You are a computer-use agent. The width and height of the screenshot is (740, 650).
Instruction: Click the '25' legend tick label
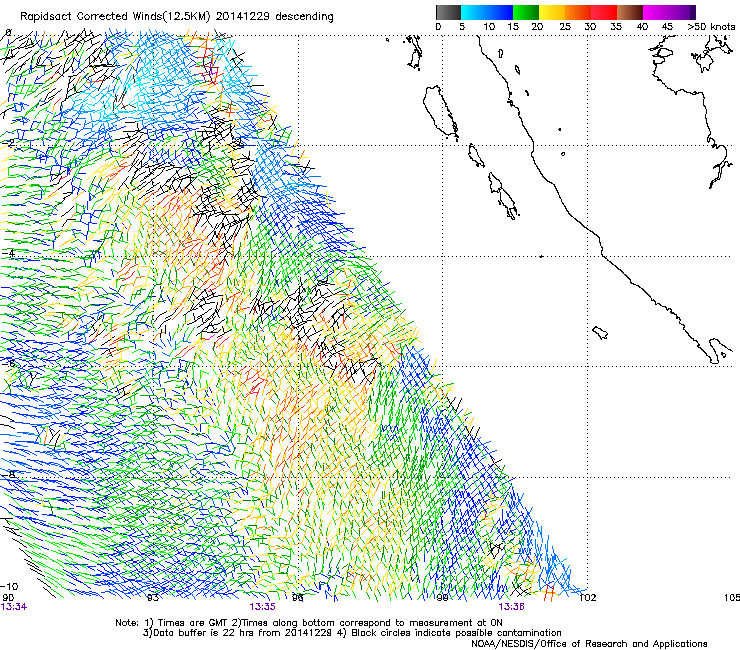tap(565, 27)
